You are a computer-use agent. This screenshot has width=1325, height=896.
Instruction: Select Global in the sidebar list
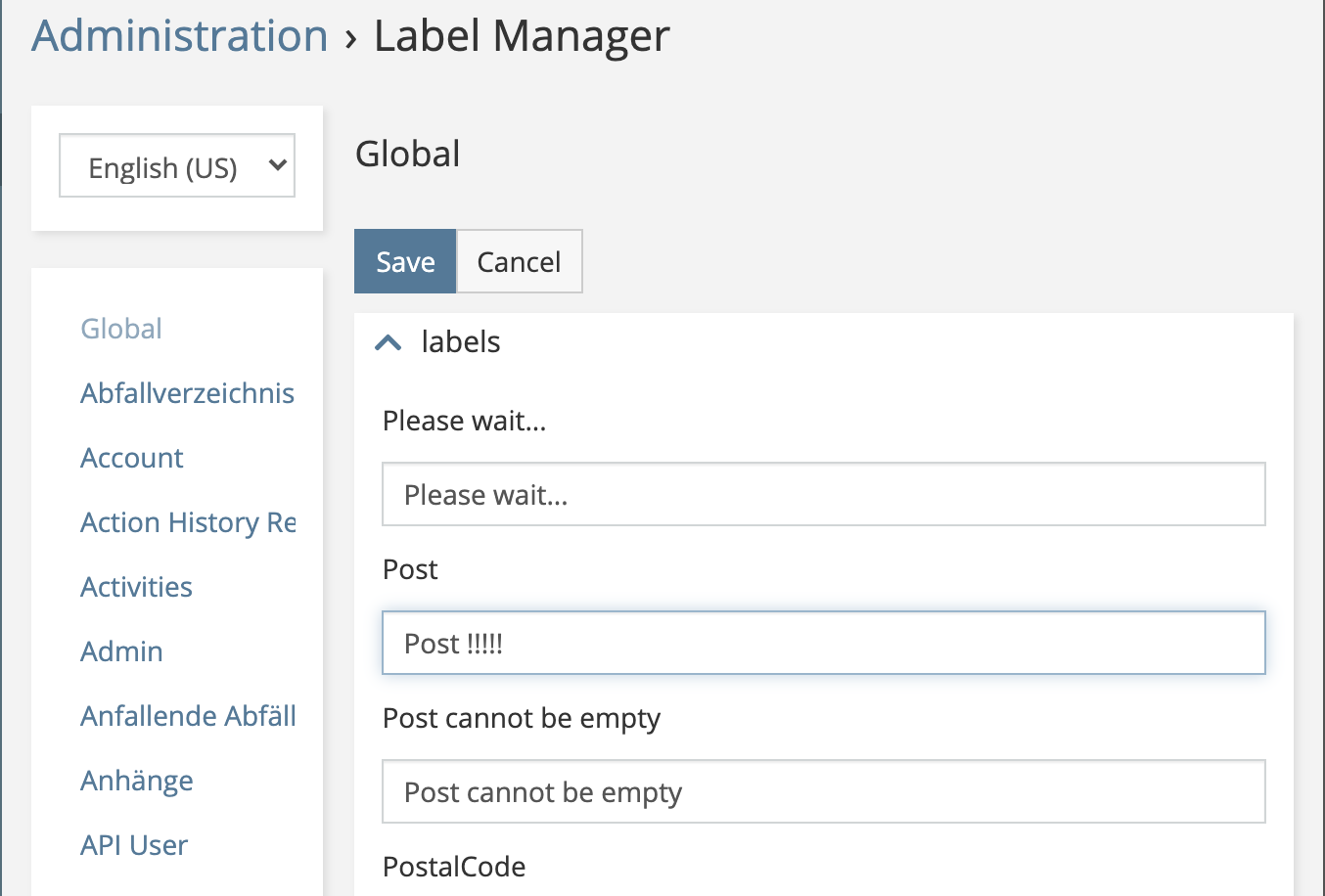[x=121, y=329]
